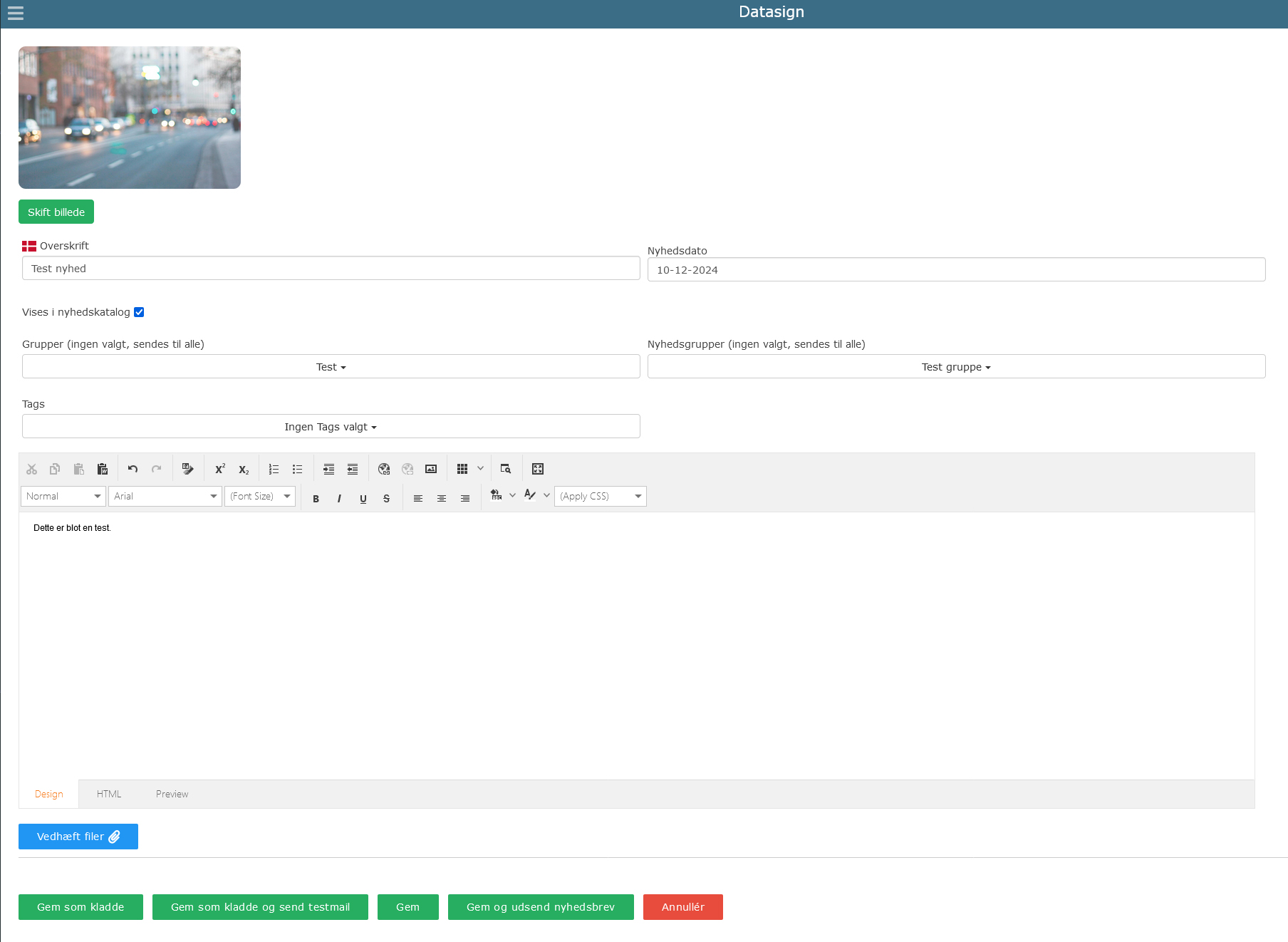Click the hyperlink manager icon
This screenshot has height=942, width=1288.
point(384,469)
